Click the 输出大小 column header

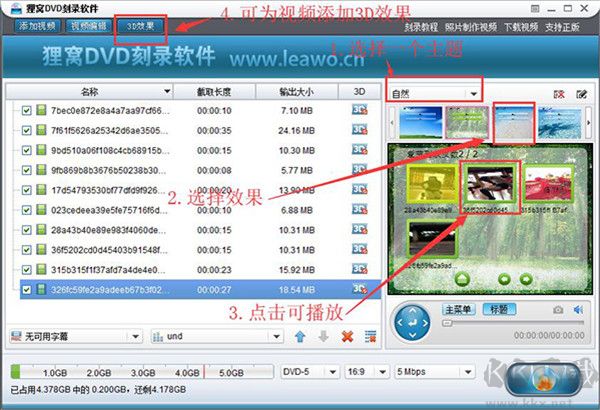297,91
